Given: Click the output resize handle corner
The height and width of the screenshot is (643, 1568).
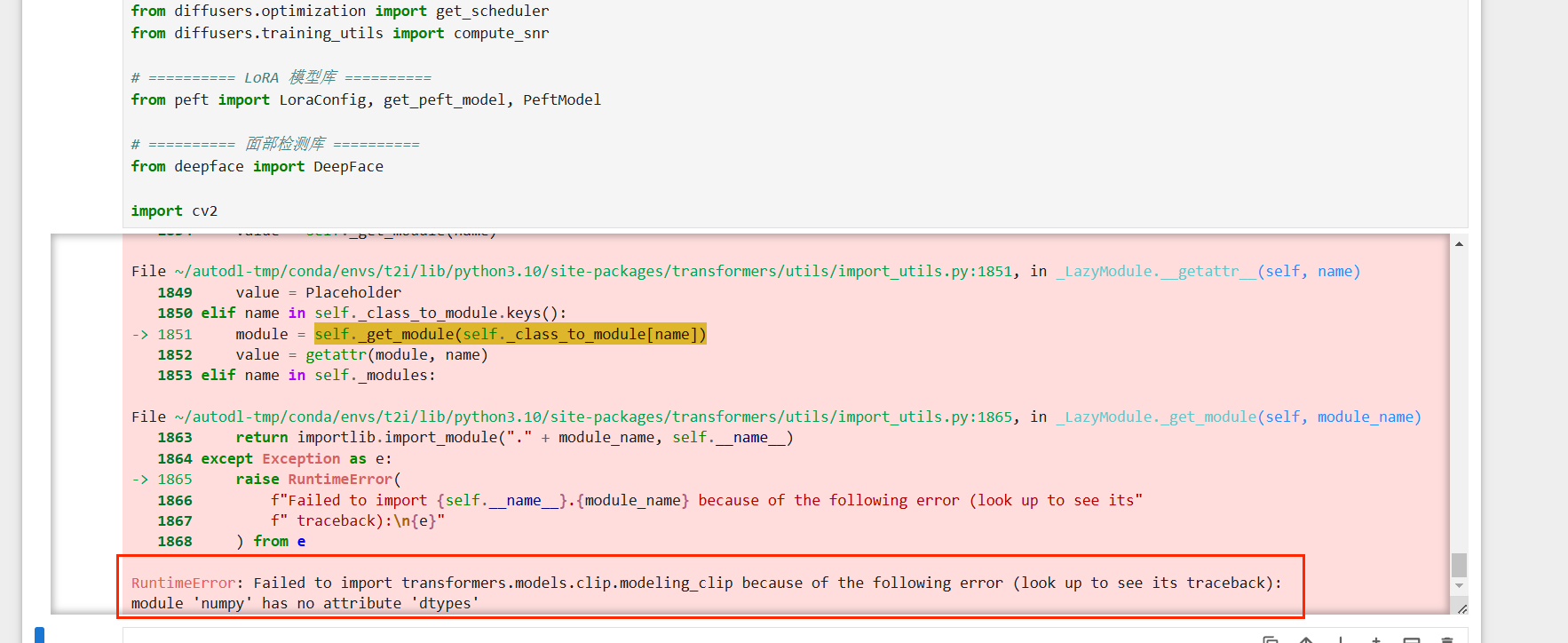Looking at the screenshot, I should pos(1461,608).
